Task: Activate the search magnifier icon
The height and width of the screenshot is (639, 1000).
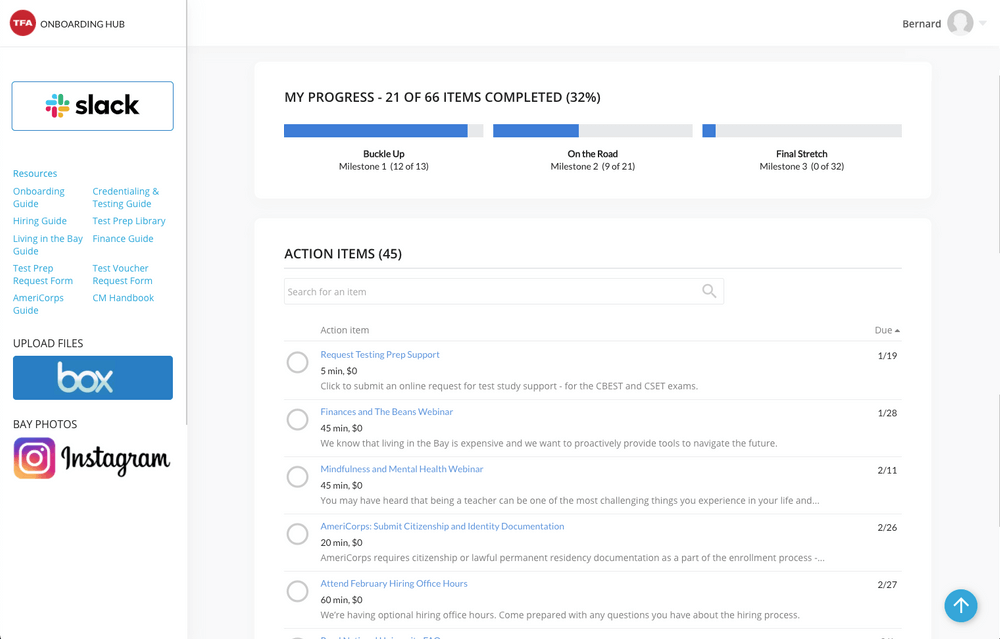Action: pyautogui.click(x=709, y=290)
